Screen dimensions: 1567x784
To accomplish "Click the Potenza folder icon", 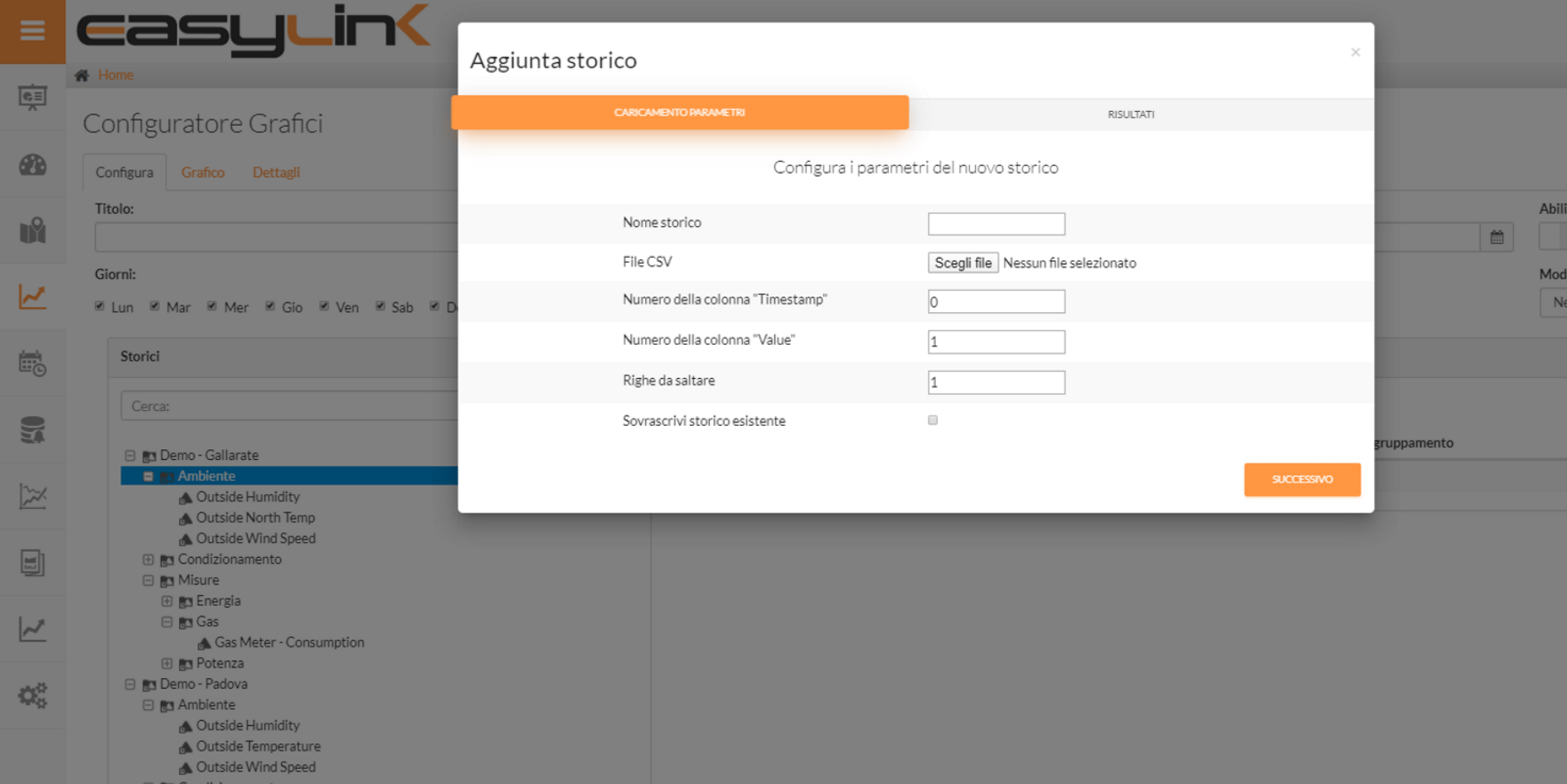I will [x=186, y=664].
